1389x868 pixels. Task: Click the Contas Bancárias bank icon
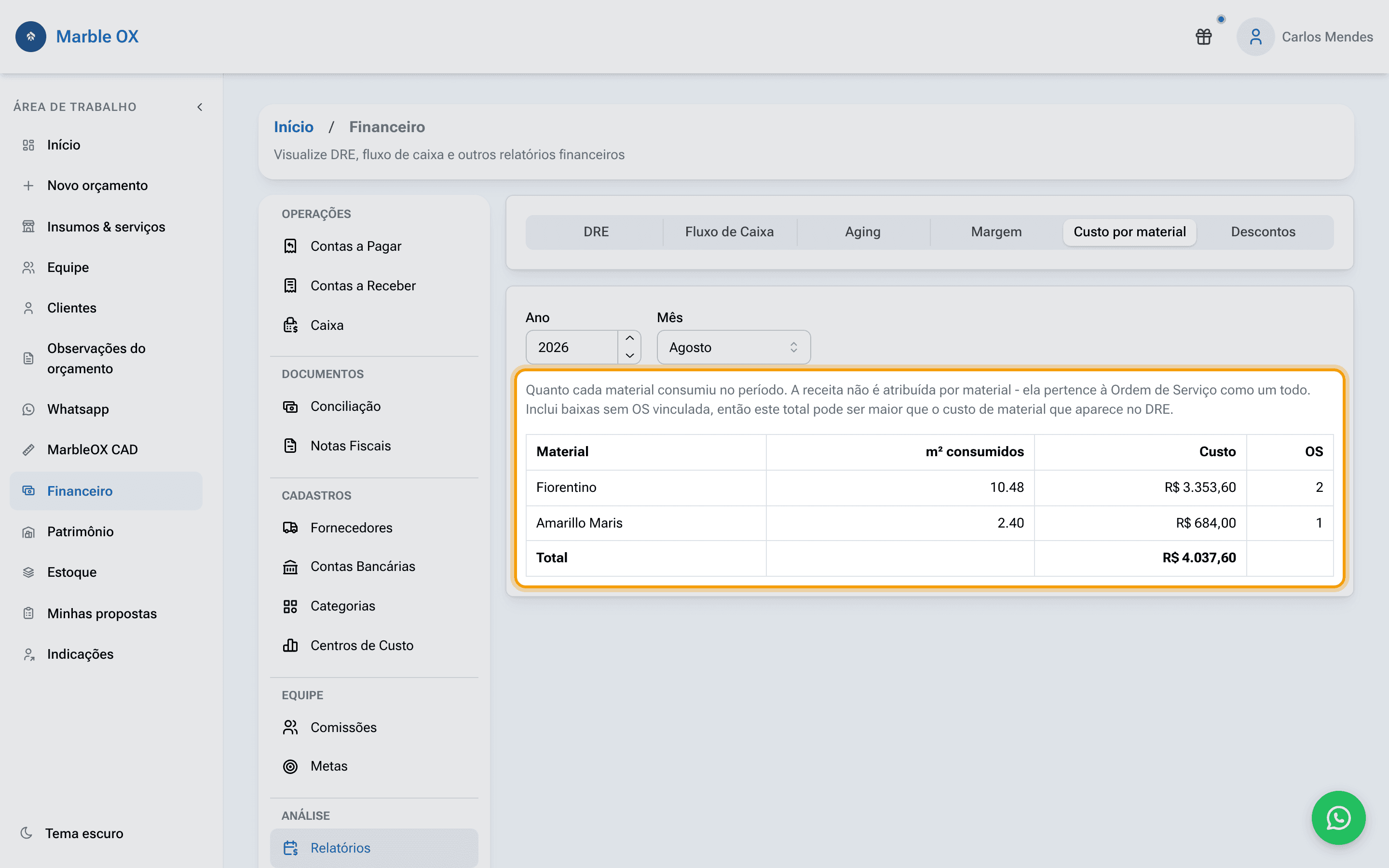(290, 567)
